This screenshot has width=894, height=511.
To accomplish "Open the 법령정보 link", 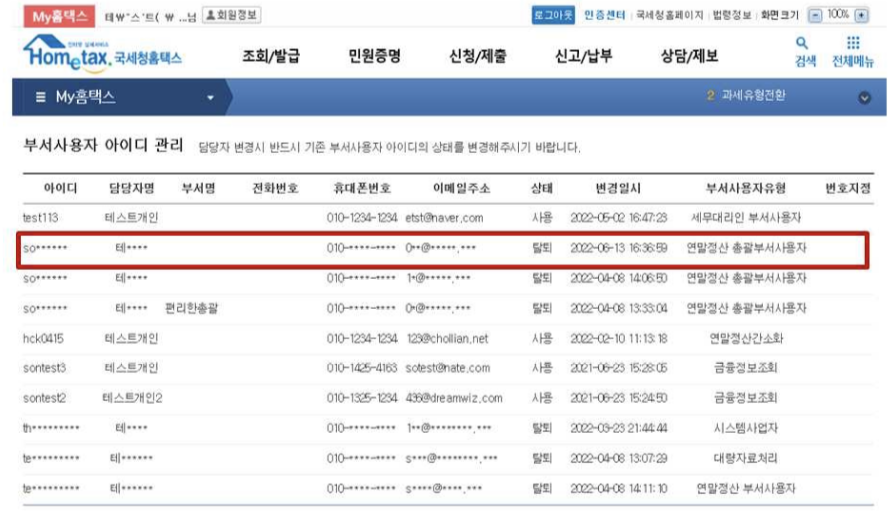I will coord(732,15).
